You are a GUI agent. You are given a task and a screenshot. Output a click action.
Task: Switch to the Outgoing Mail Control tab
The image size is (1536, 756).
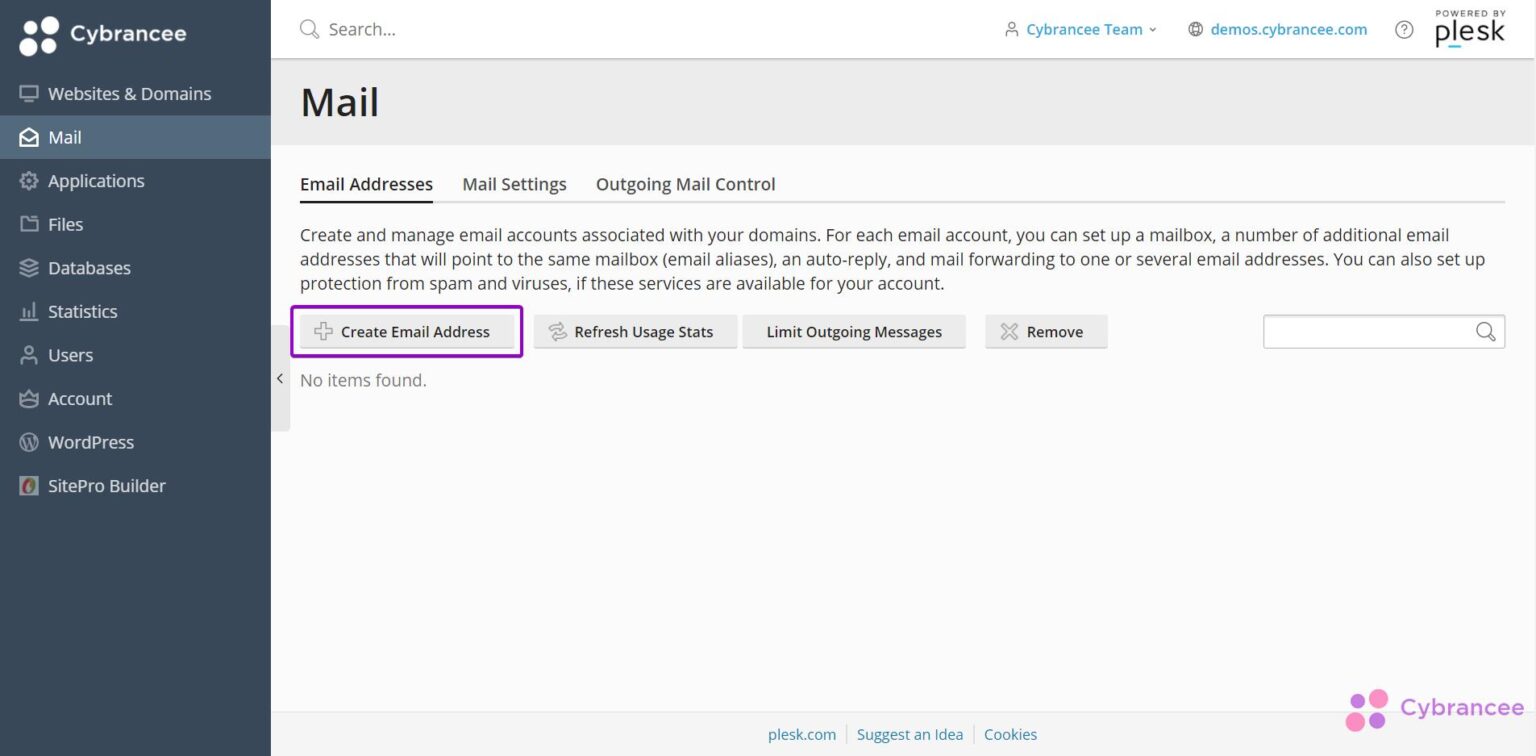click(x=685, y=185)
